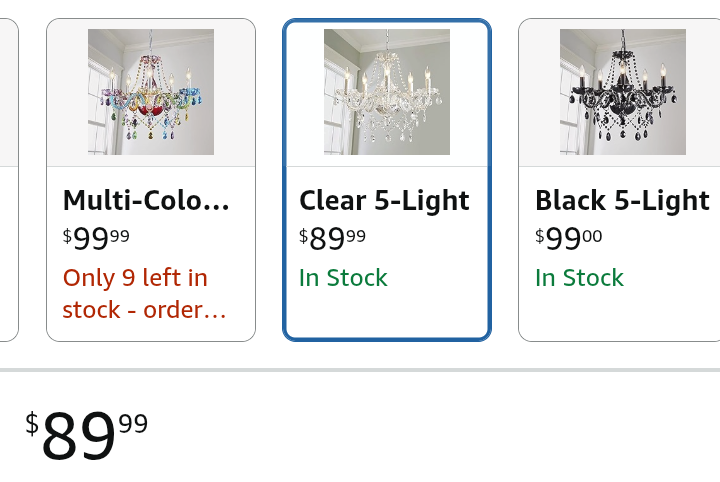Click the $99.00 price on Black option
This screenshot has height=482, width=720.
tap(568, 239)
